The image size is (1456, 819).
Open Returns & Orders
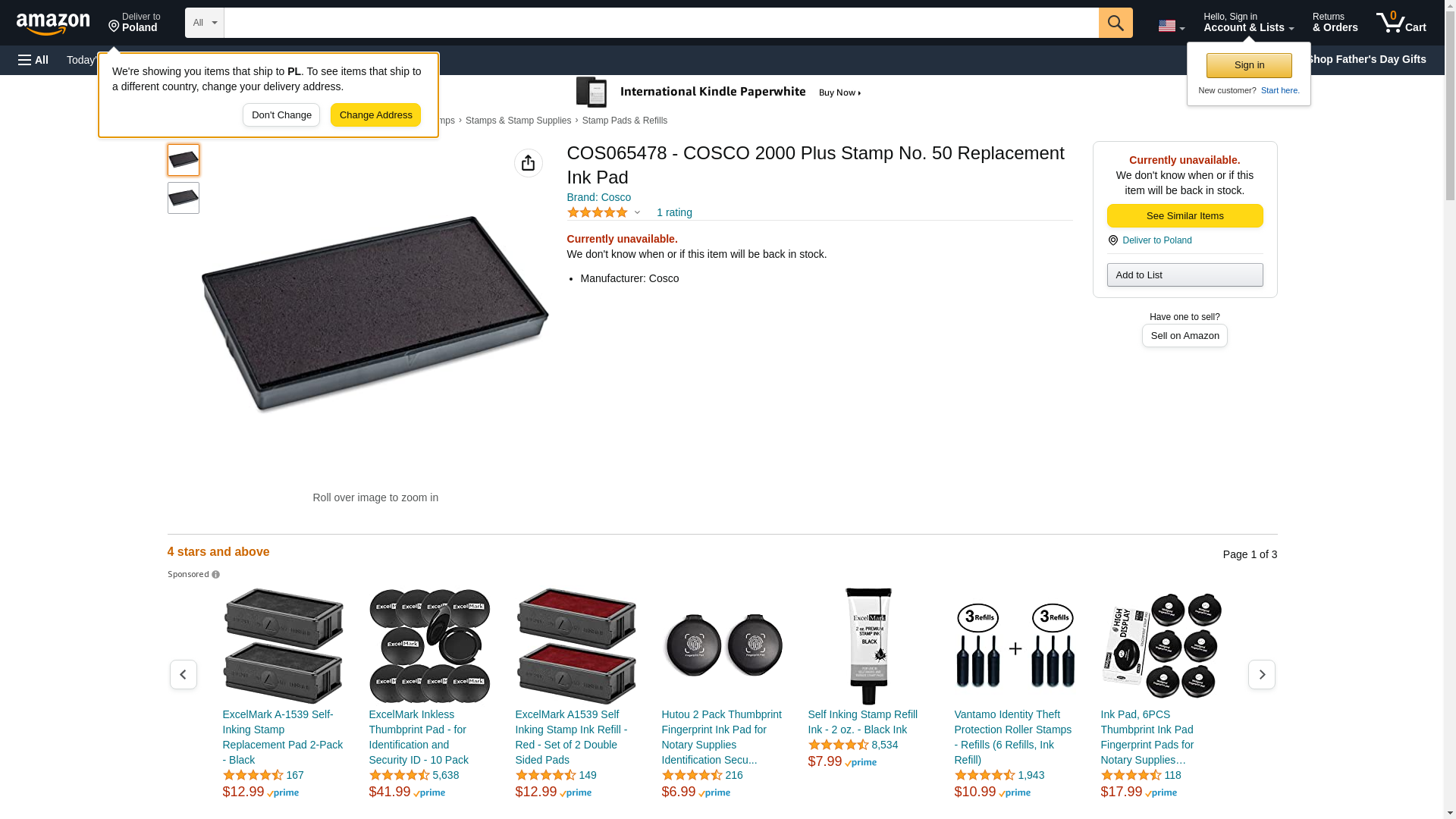click(1335, 23)
